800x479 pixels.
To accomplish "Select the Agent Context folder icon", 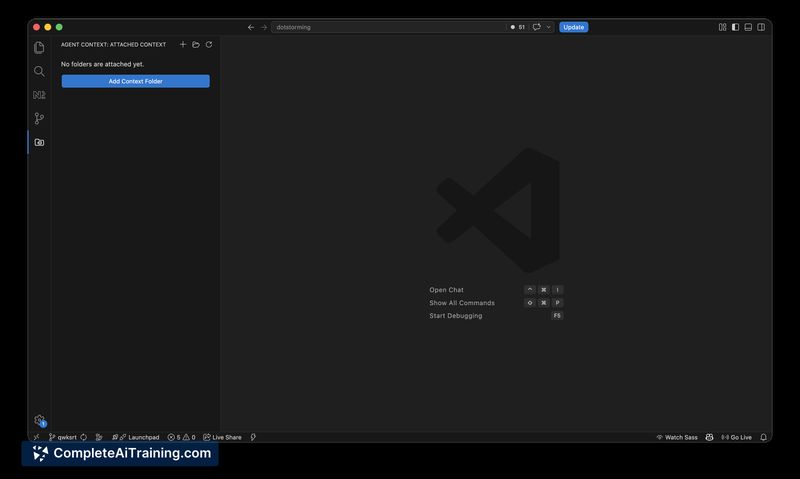I will (x=39, y=142).
